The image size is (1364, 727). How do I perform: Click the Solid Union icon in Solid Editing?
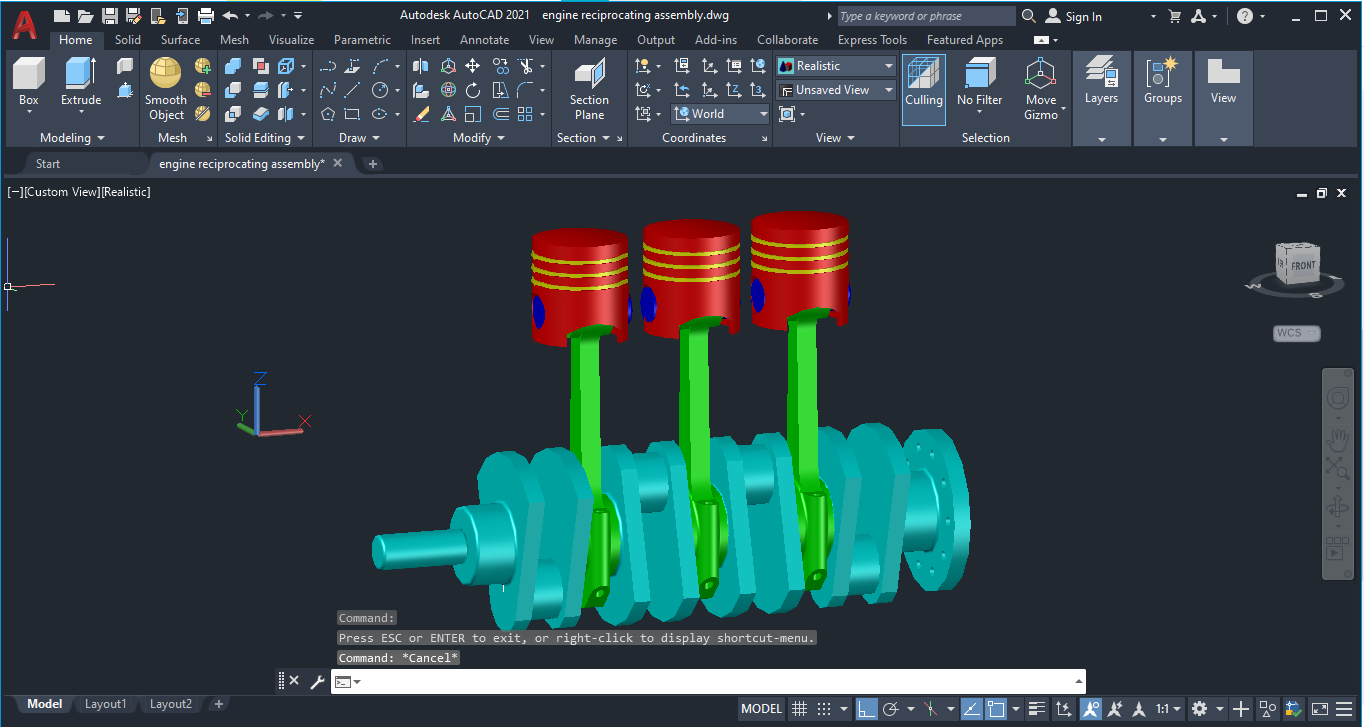(233, 66)
